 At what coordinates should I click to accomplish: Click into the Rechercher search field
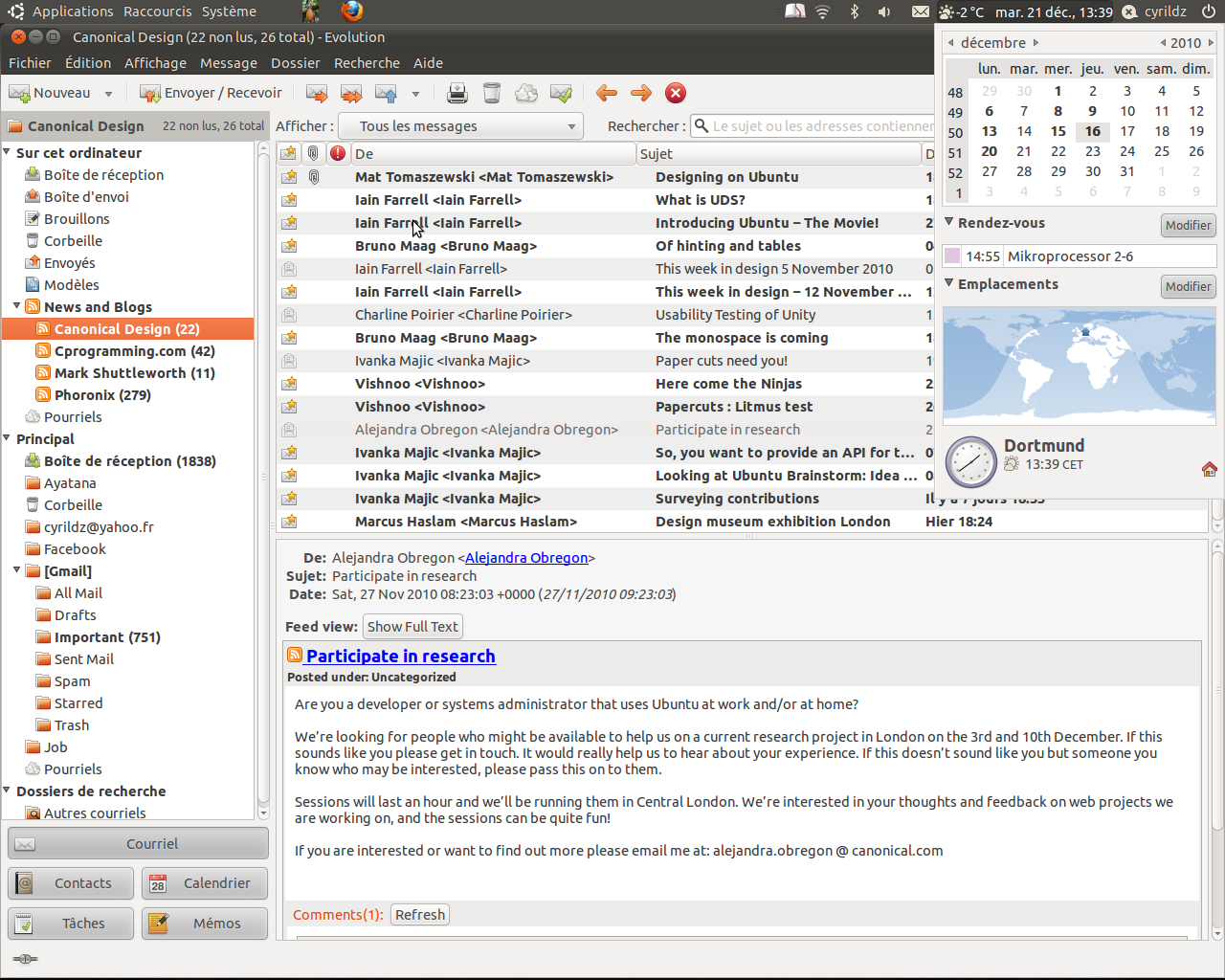pyautogui.click(x=818, y=126)
